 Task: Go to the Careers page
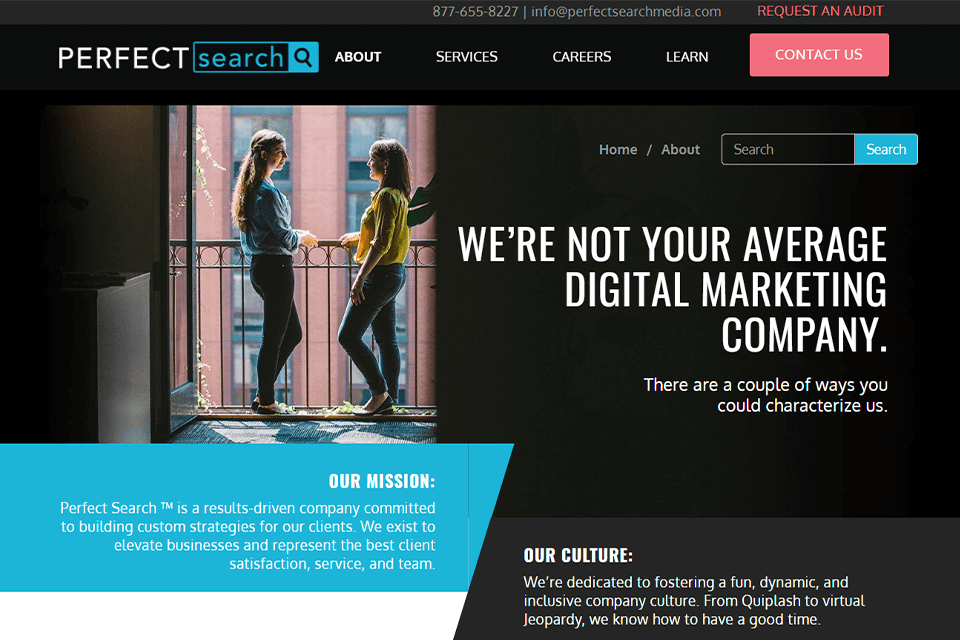pos(582,57)
